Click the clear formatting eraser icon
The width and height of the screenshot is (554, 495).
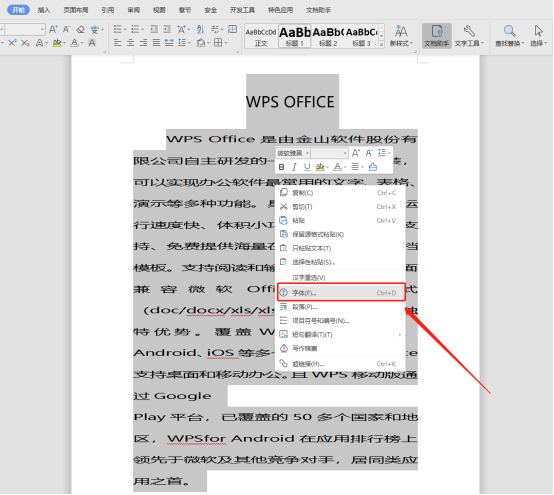(x=81, y=29)
